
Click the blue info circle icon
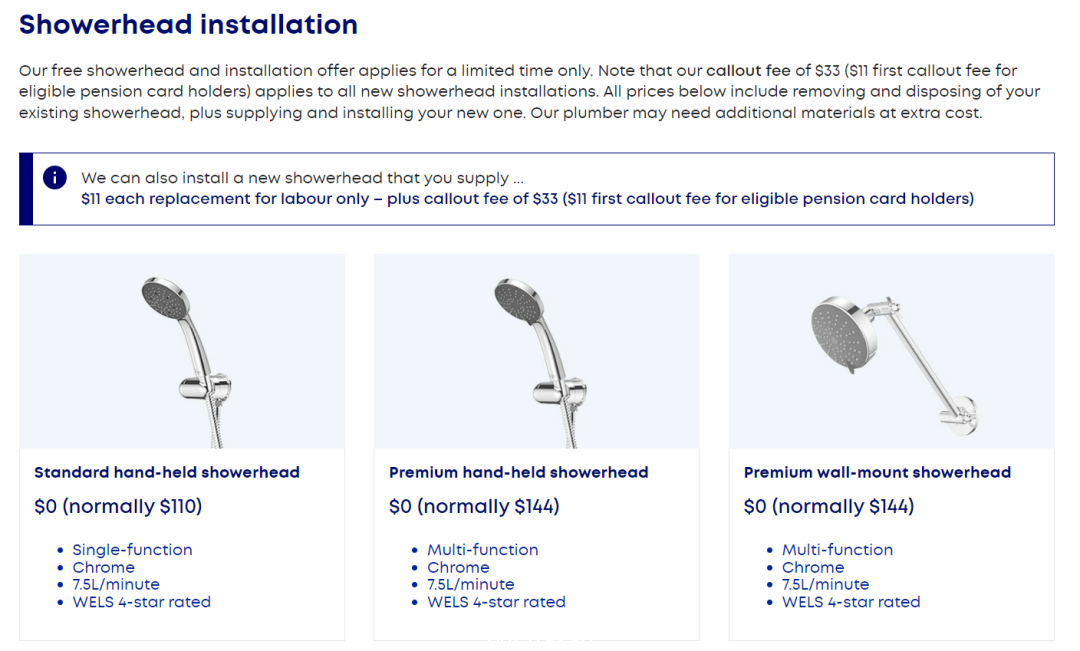click(x=54, y=178)
